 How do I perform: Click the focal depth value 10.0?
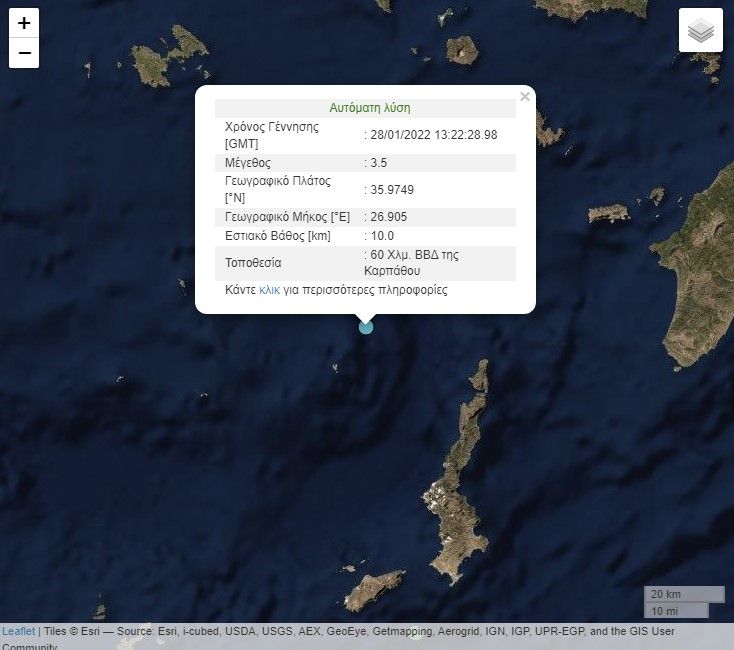click(x=381, y=236)
